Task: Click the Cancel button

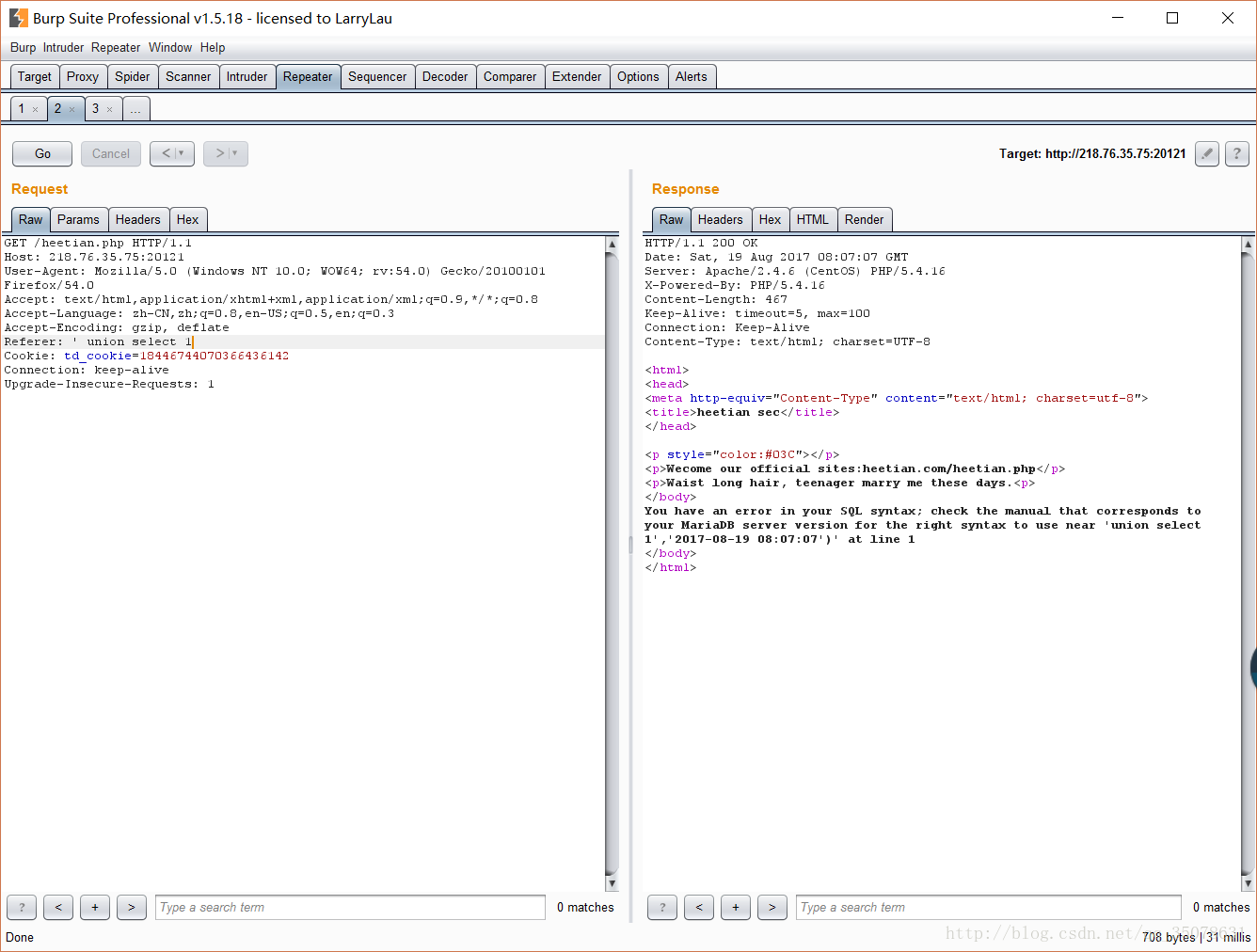Action: (x=111, y=153)
